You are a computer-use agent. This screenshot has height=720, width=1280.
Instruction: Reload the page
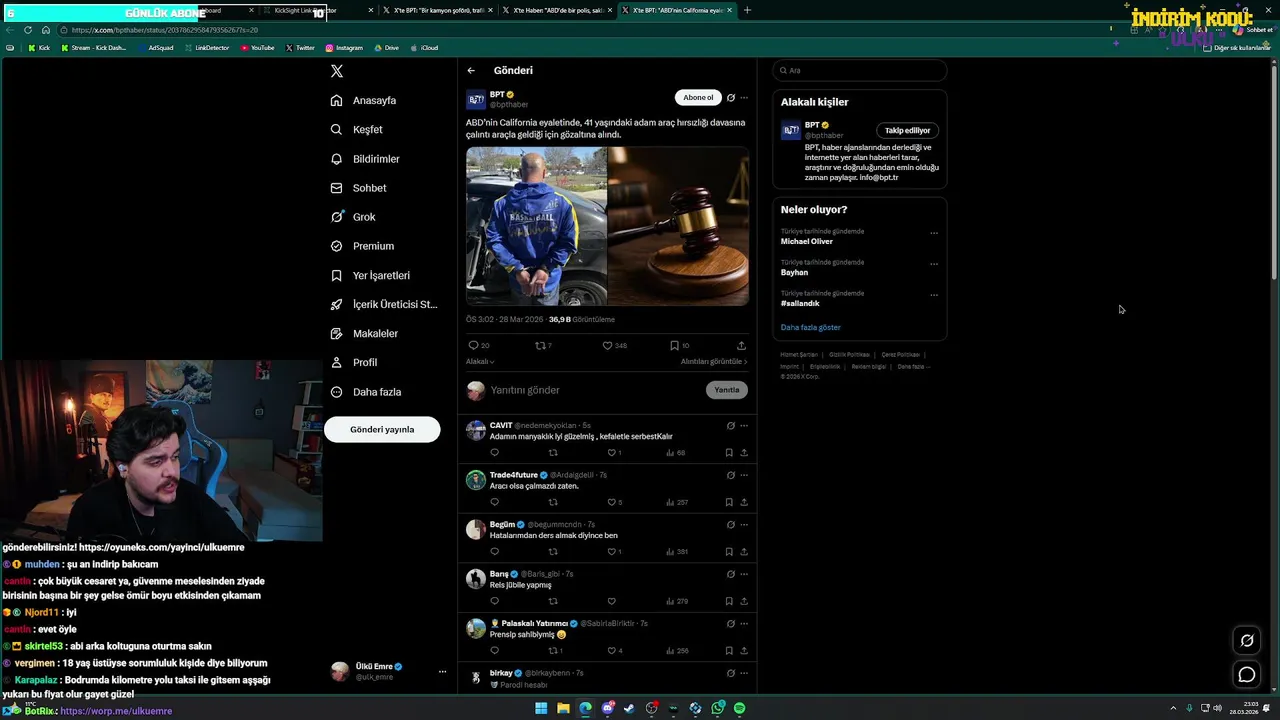tap(28, 30)
